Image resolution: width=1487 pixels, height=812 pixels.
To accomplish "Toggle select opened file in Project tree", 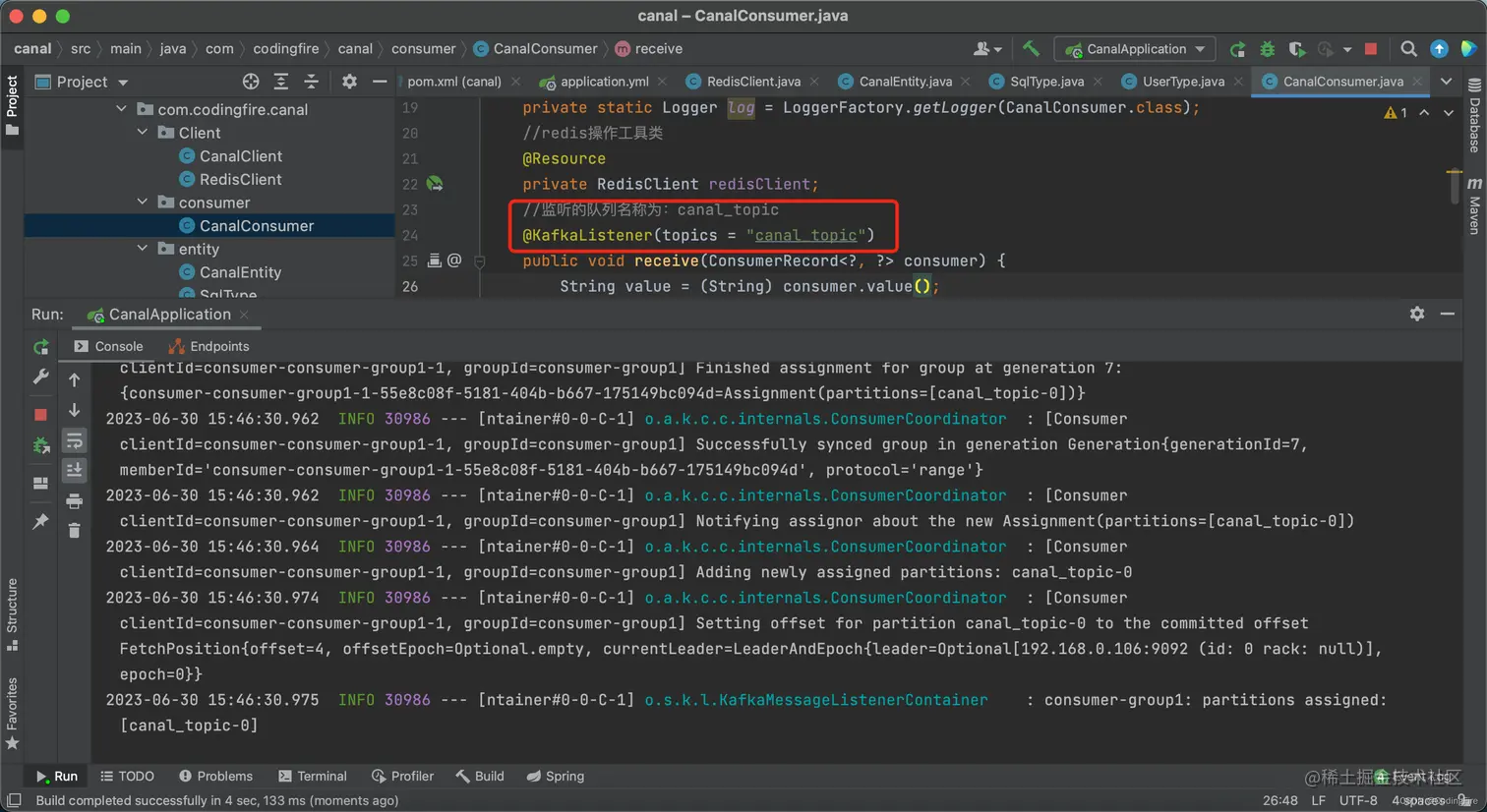I will [x=251, y=82].
